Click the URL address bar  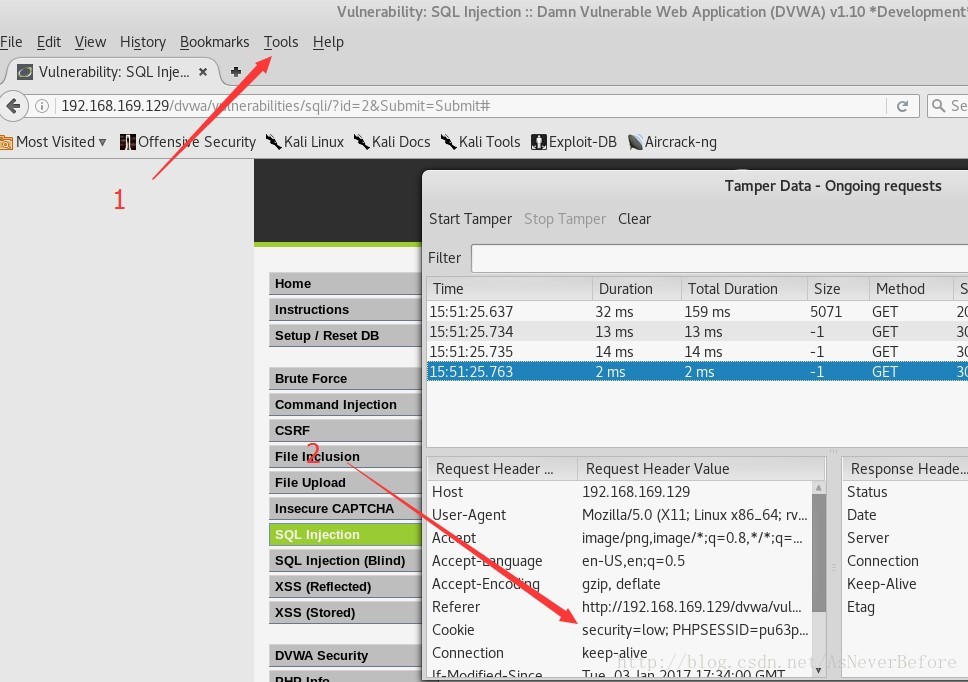pos(469,106)
